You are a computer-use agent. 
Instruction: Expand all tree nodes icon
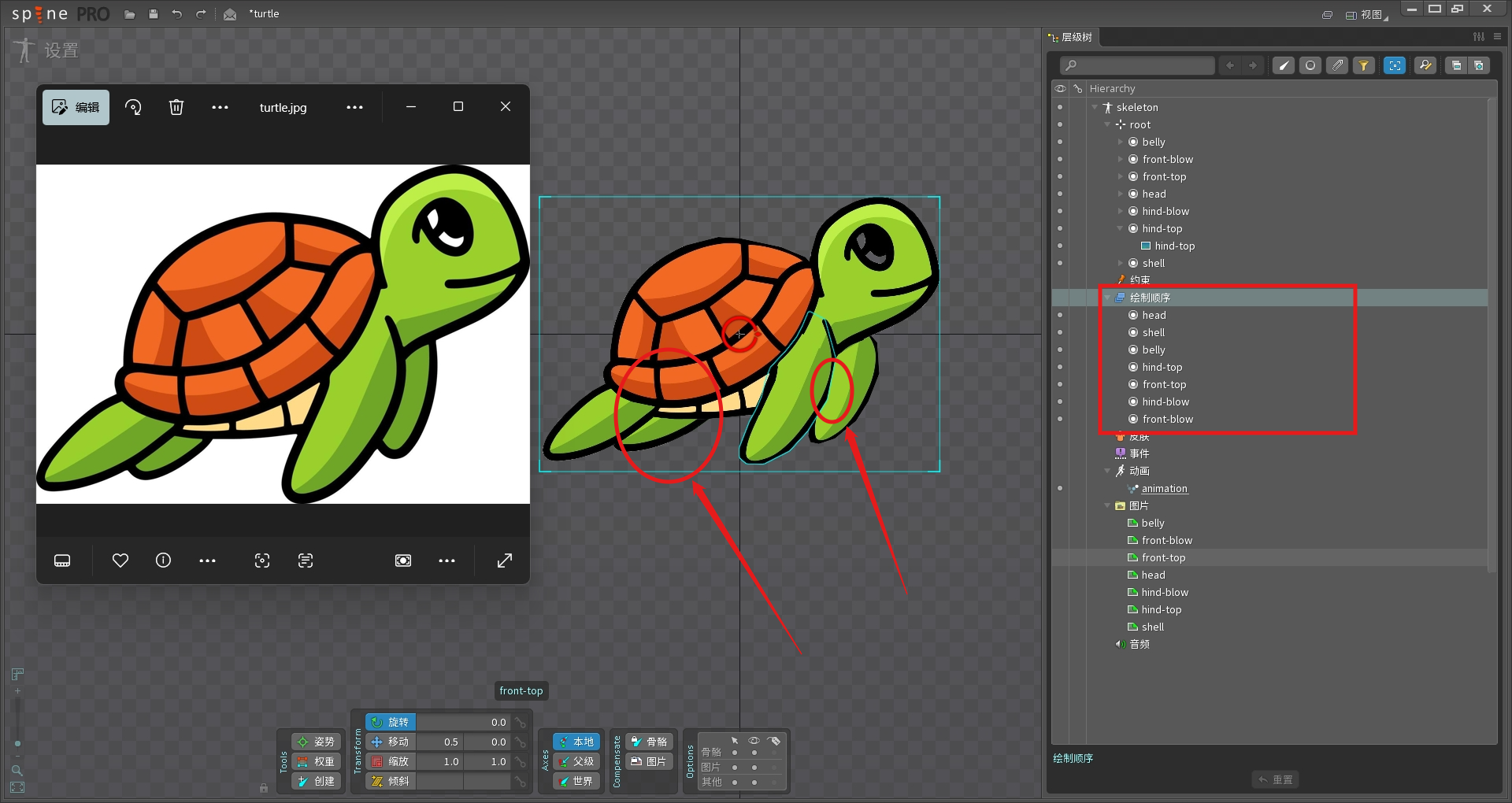click(1479, 65)
